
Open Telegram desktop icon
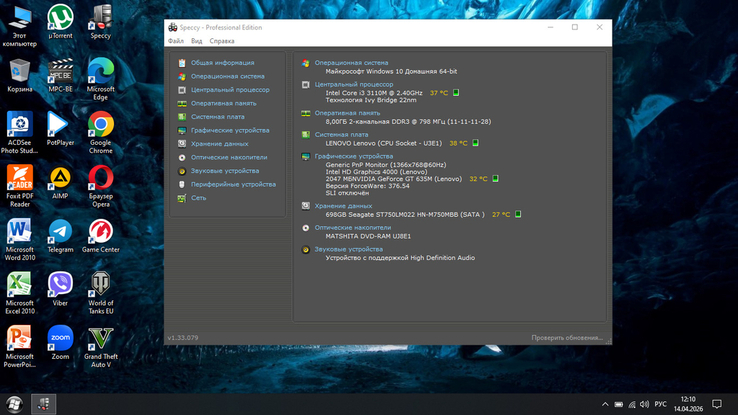60,236
